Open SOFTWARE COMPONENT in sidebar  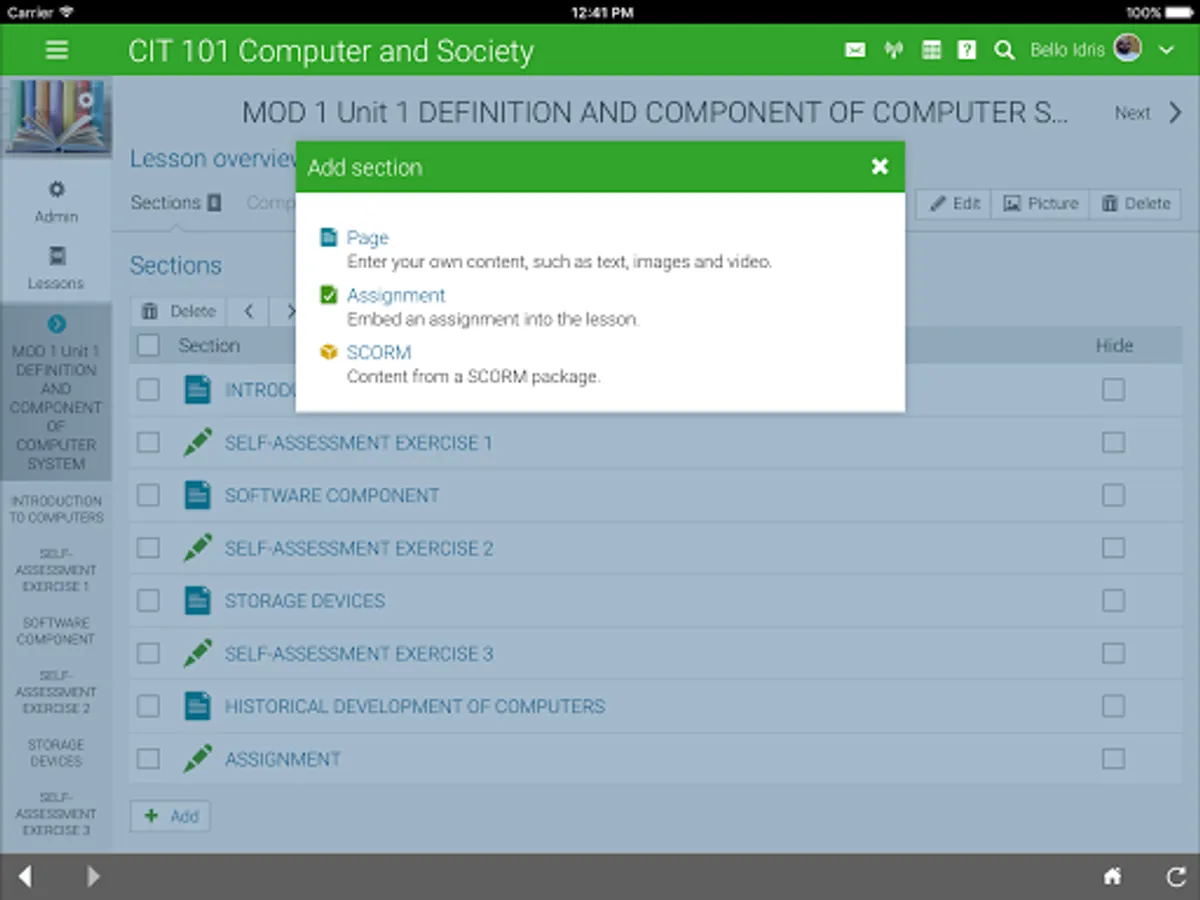[x=56, y=631]
